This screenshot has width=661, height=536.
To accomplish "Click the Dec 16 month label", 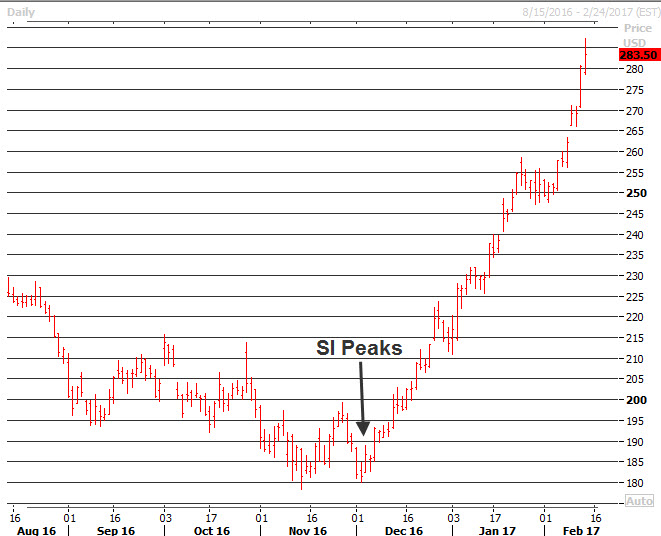I will click(403, 531).
